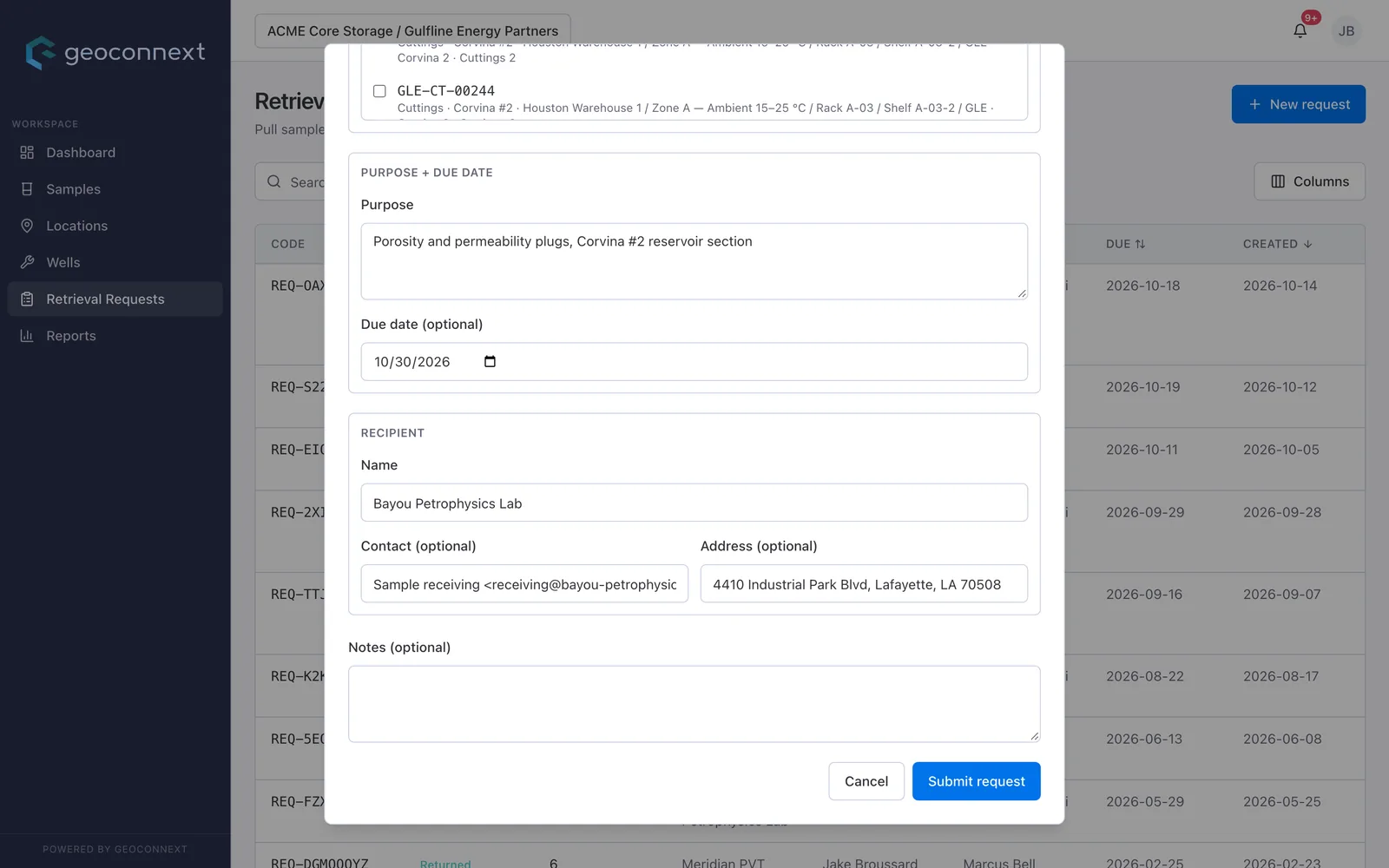Image resolution: width=1389 pixels, height=868 pixels.
Task: Edit the recipient Name field
Action: (694, 503)
